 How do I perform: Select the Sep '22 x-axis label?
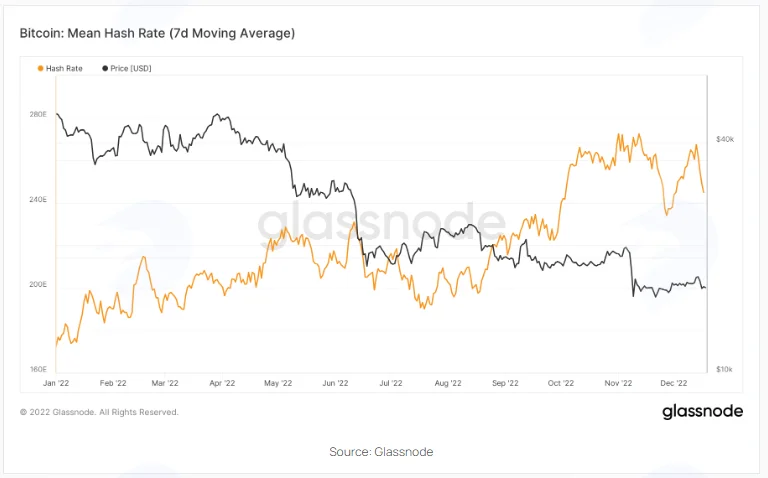coord(505,383)
